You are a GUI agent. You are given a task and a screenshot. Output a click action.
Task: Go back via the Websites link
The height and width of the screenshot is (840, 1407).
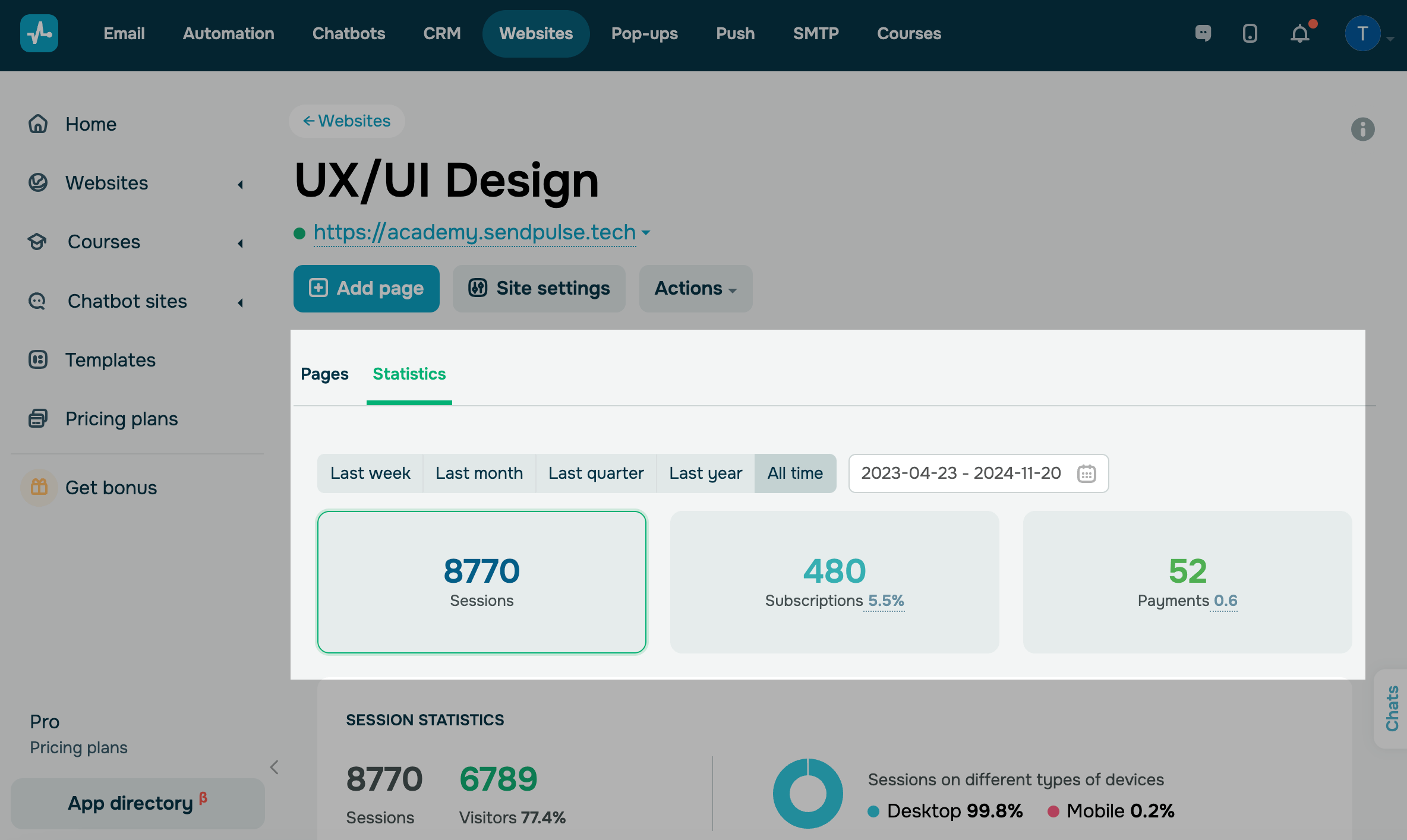click(347, 121)
